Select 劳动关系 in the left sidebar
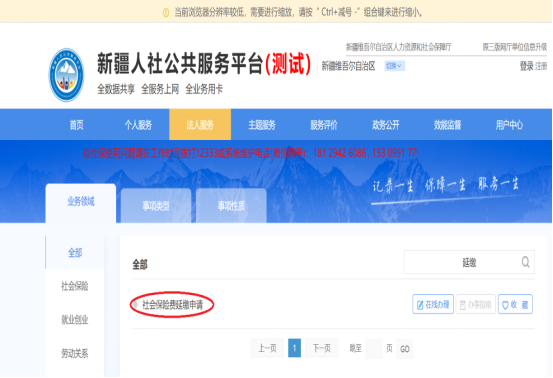The width and height of the screenshot is (553, 378). (x=75, y=353)
